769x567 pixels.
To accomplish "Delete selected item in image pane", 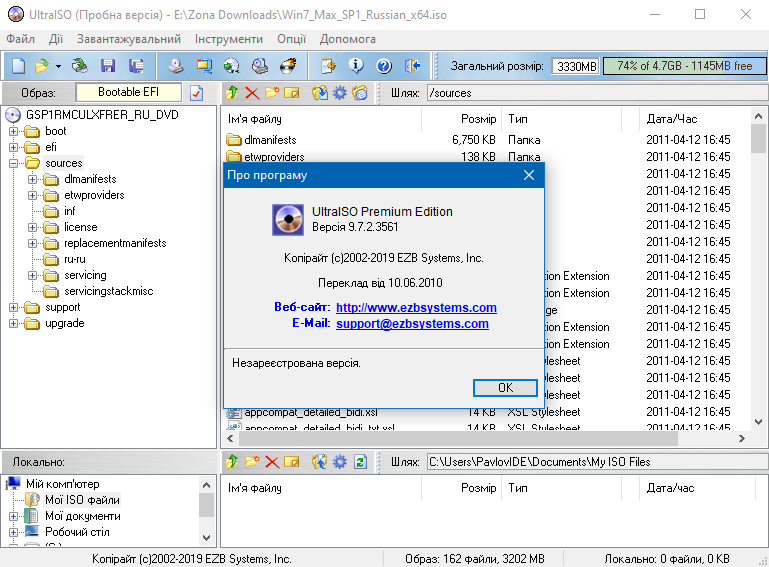I will click(252, 92).
